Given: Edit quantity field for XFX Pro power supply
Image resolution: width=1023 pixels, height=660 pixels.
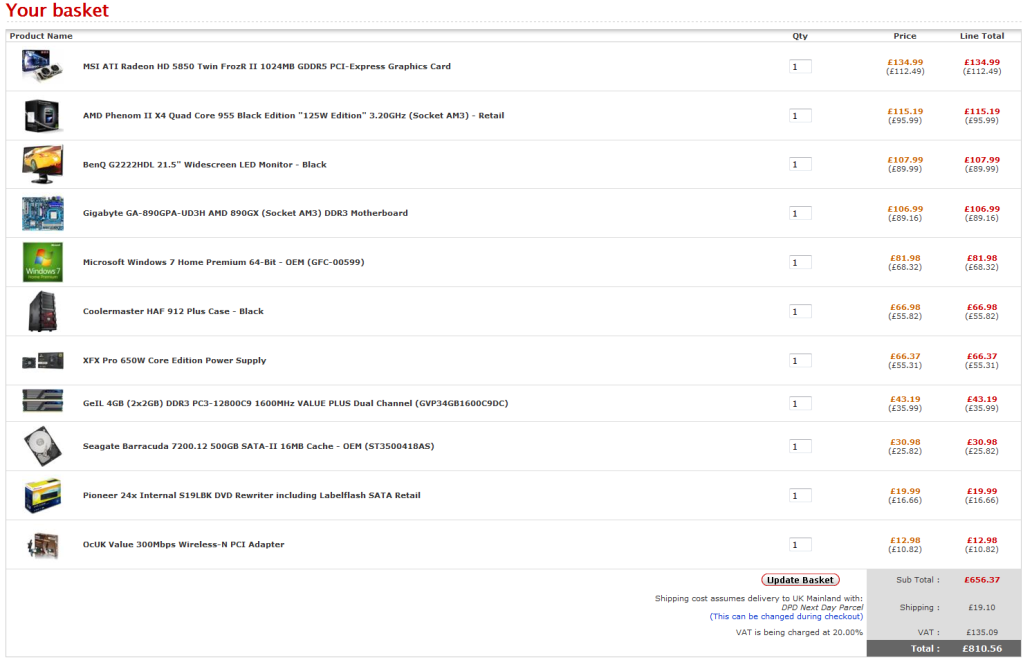Looking at the screenshot, I should (x=801, y=361).
